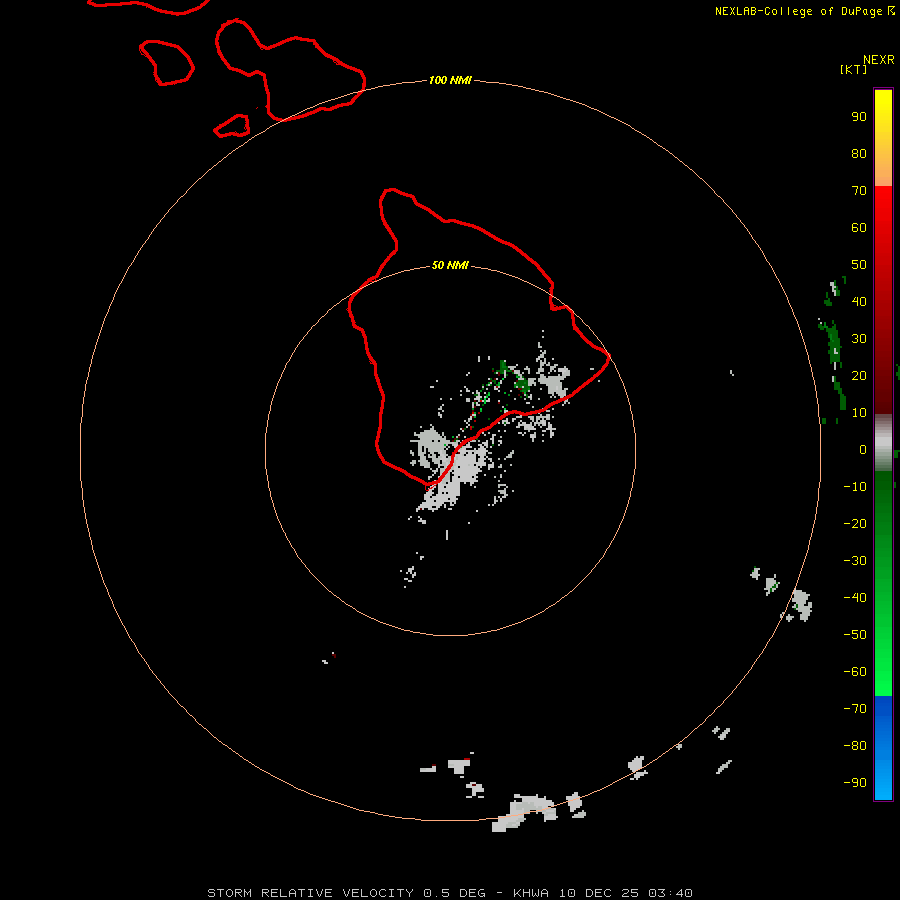The image size is (900, 900).
Task: Select the positive 40 knot scale label
Action: (859, 301)
